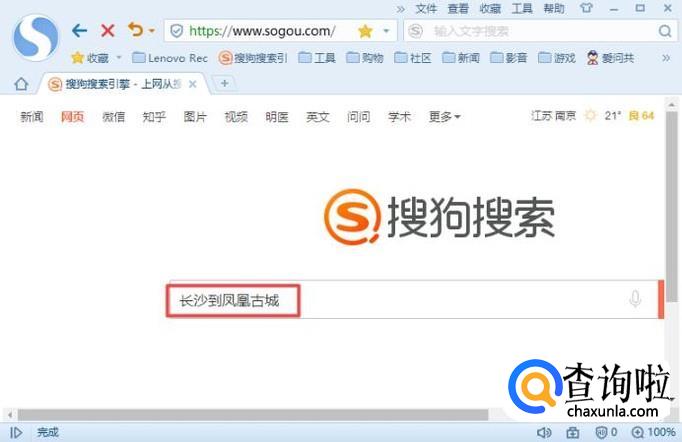This screenshot has width=682, height=442.
Task: Open the 工具 menu in the menu bar
Action: pos(522,9)
